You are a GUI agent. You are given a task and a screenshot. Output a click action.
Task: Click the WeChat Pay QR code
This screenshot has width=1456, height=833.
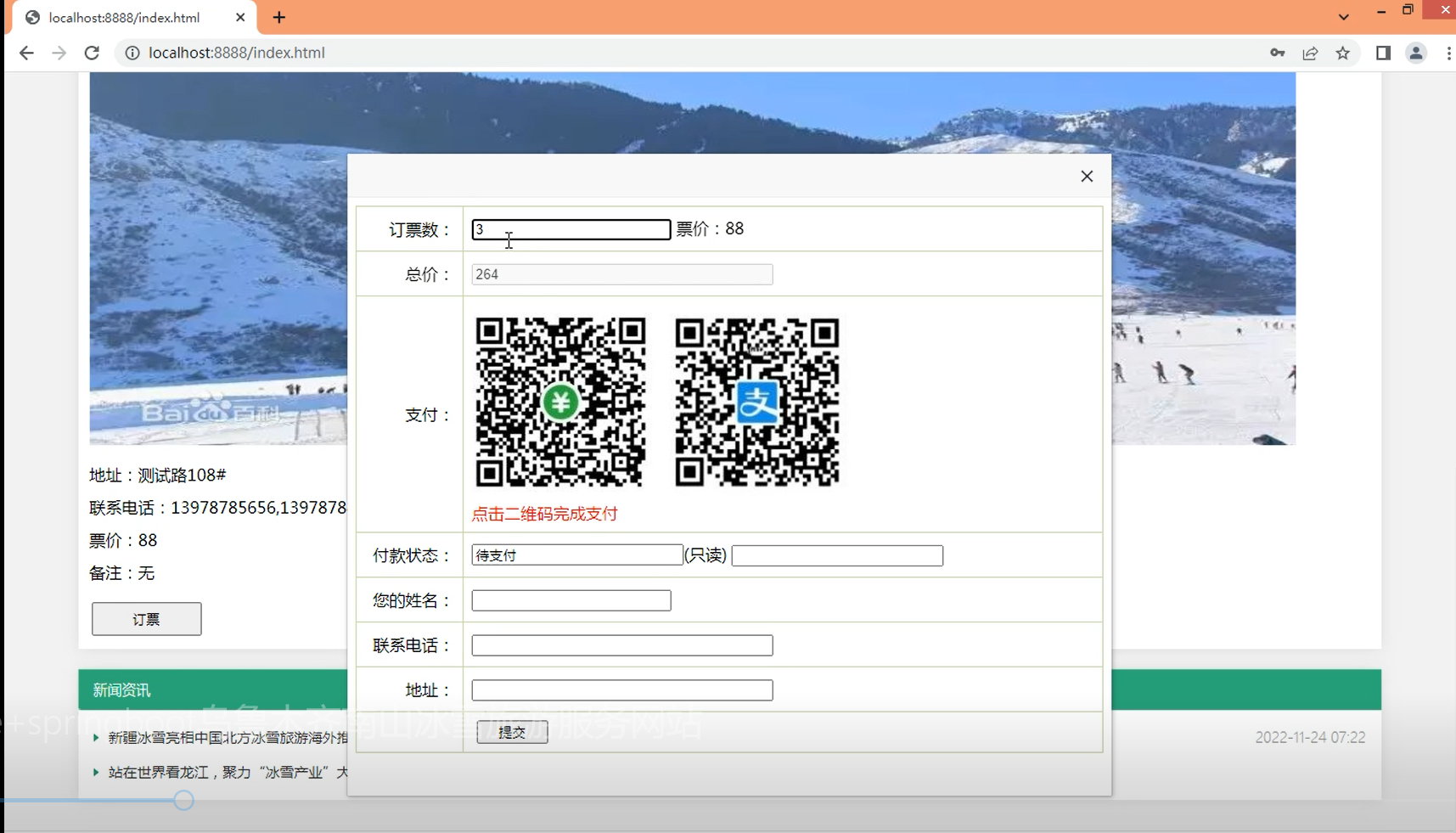[x=560, y=402]
